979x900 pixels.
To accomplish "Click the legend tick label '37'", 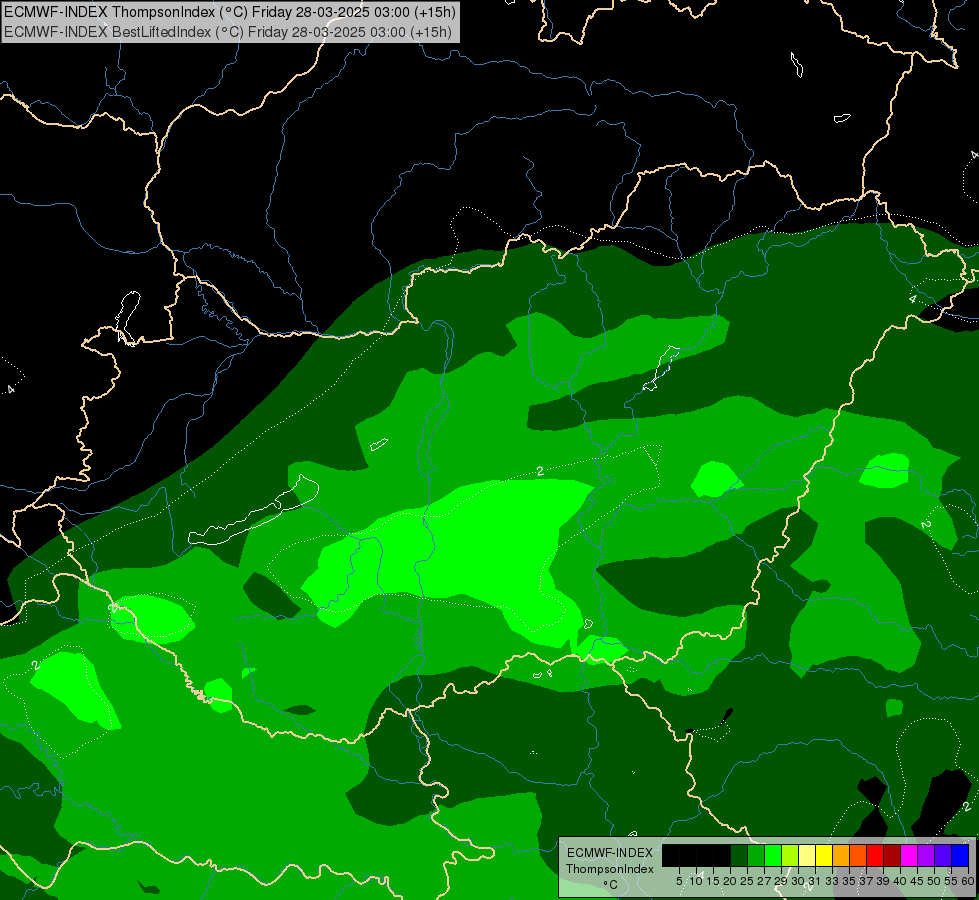I will click(866, 881).
